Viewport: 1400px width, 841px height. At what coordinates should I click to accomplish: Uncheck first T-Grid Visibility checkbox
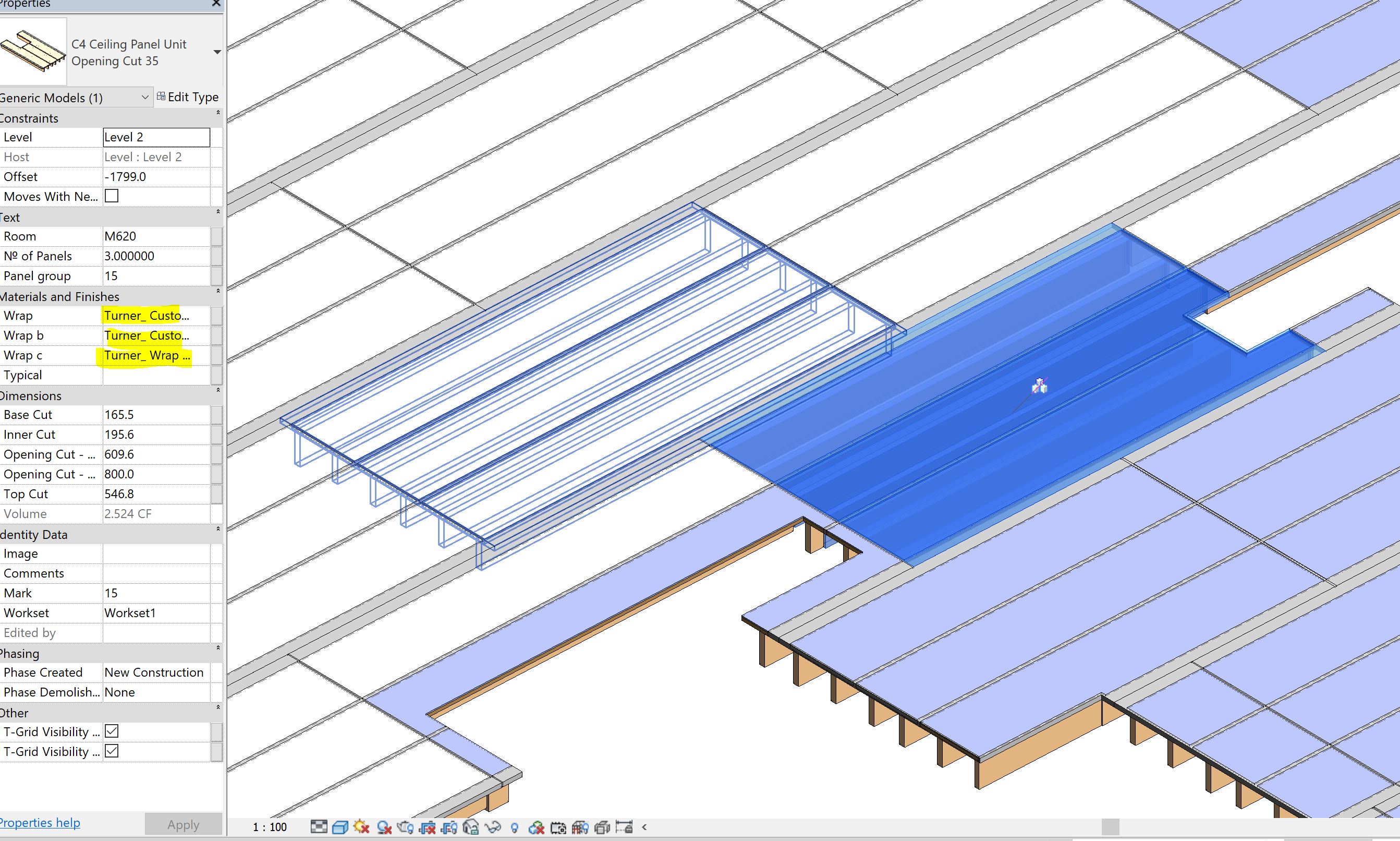(112, 731)
